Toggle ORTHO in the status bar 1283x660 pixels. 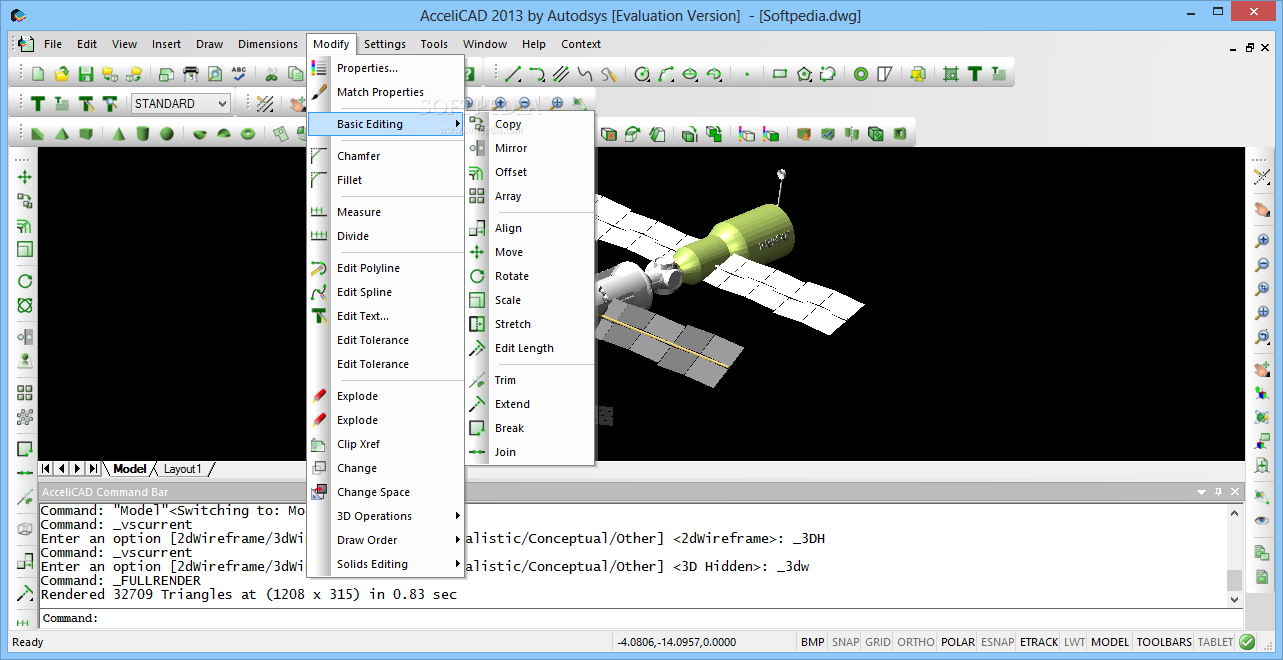pos(916,642)
